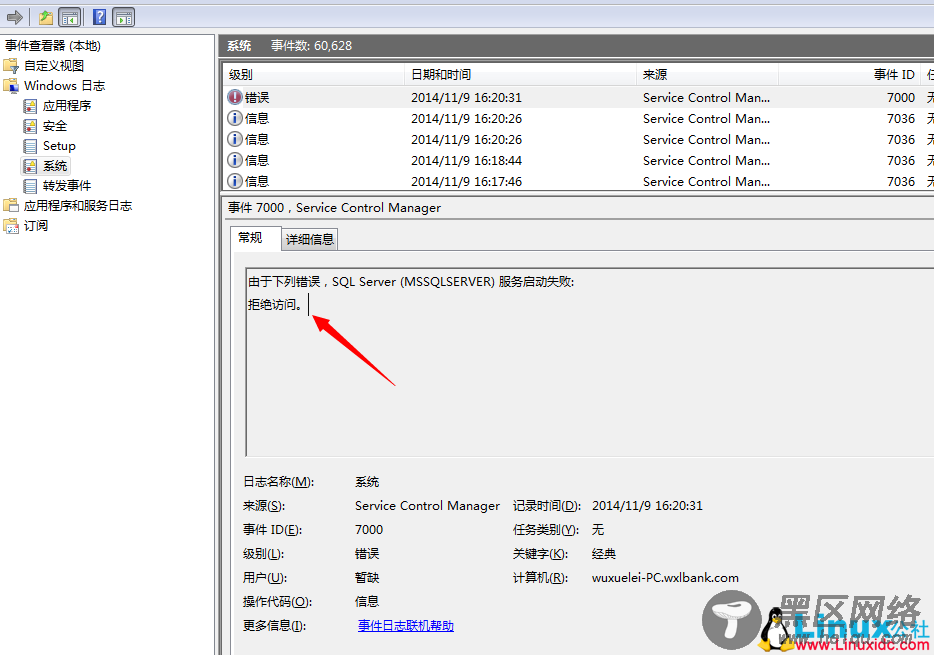Screen dimensions: 934x655
Task: Click the 事件 7000, Service Control Manager title
Action: pyautogui.click(x=335, y=208)
